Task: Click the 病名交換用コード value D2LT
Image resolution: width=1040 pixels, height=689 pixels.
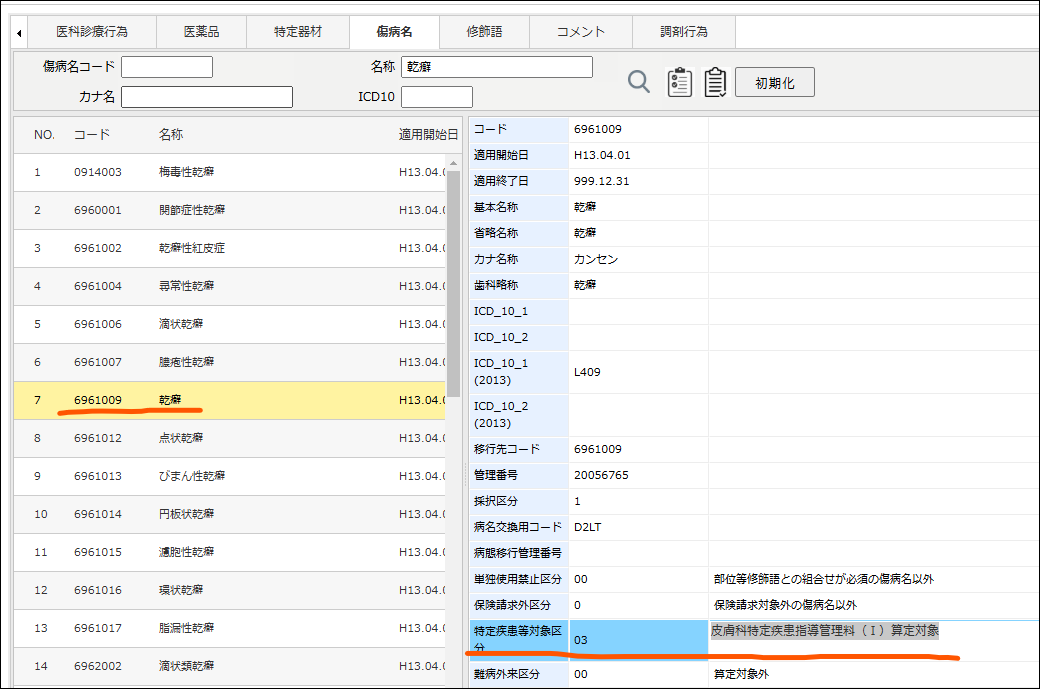Action: pos(588,527)
